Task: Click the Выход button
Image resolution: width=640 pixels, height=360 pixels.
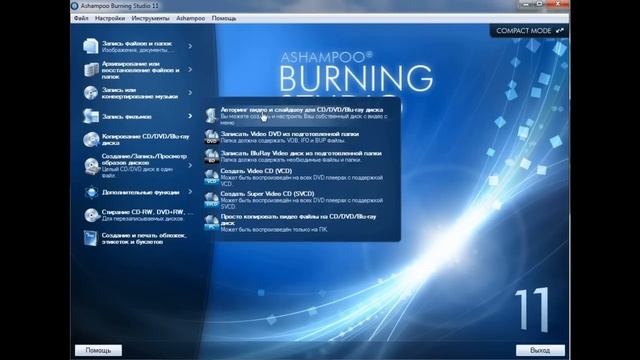Action: click(540, 350)
